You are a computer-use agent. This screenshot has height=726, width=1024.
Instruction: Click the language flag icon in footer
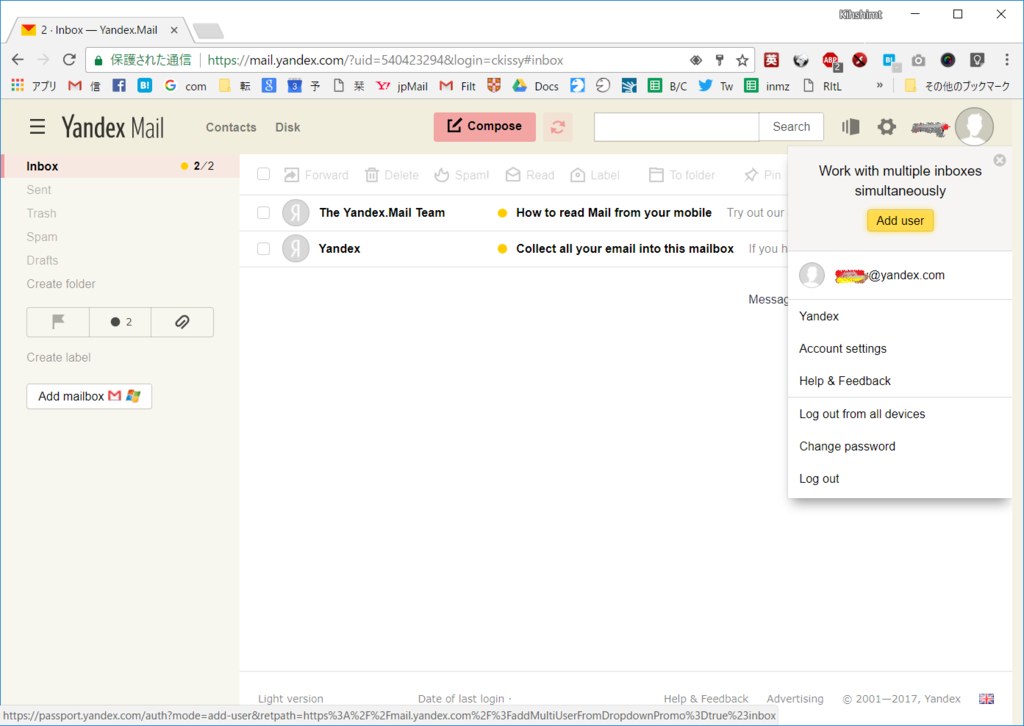(986, 699)
